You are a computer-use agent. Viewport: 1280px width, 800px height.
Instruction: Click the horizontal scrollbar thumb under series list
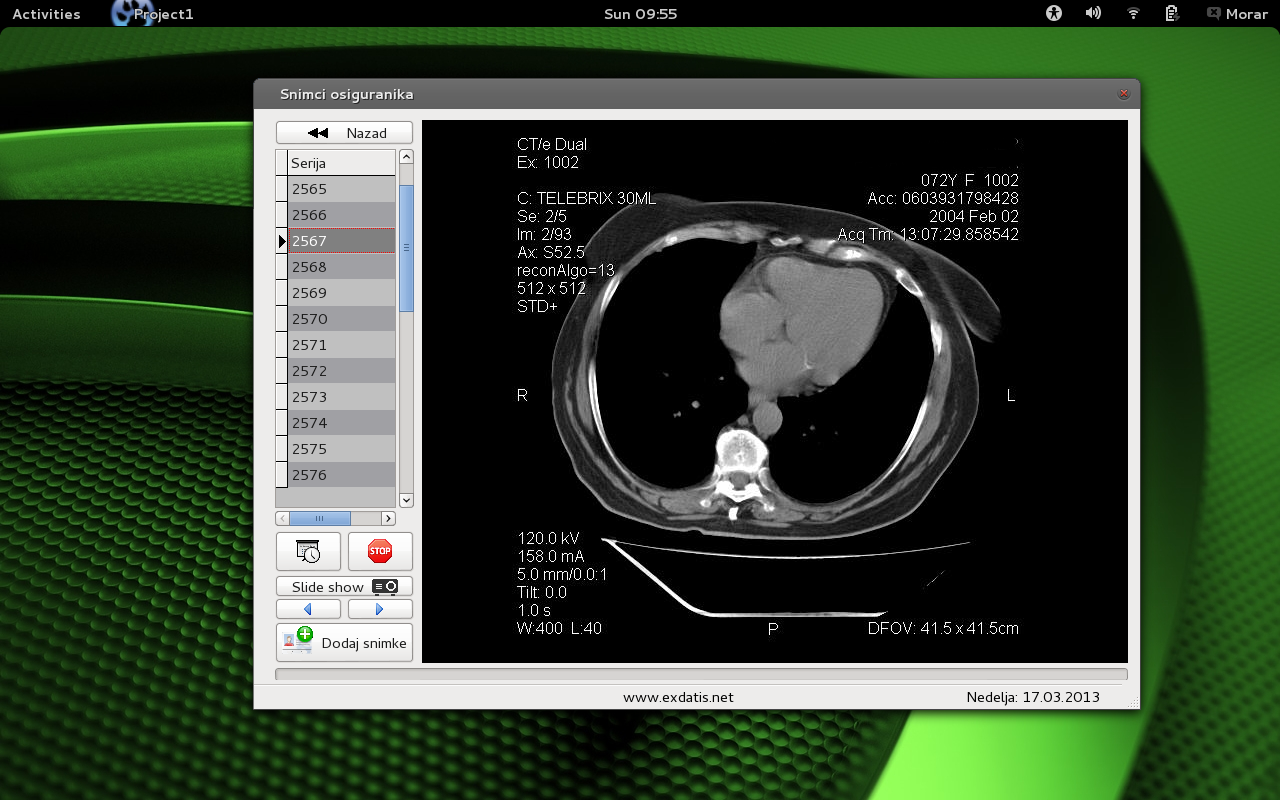click(320, 519)
